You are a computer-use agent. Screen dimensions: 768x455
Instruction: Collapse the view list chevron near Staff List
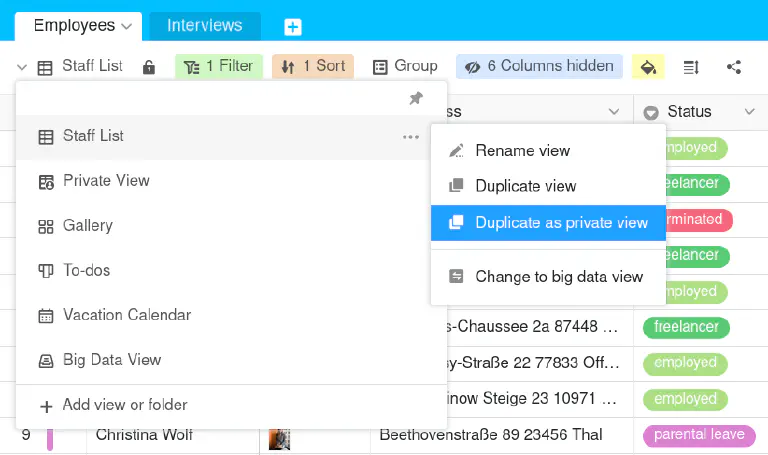point(22,67)
